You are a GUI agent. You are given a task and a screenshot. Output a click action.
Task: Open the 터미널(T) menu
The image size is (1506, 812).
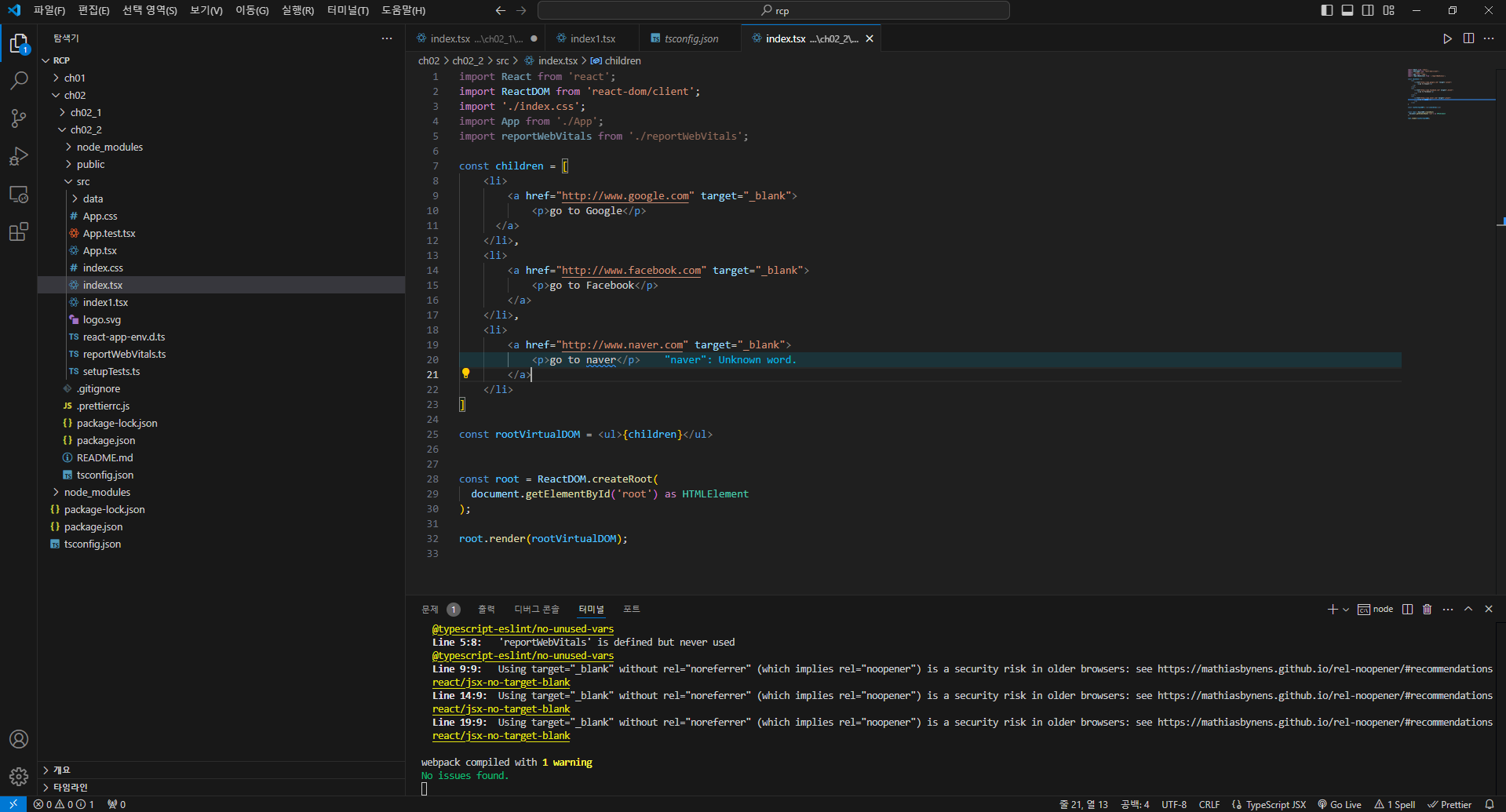pyautogui.click(x=348, y=10)
